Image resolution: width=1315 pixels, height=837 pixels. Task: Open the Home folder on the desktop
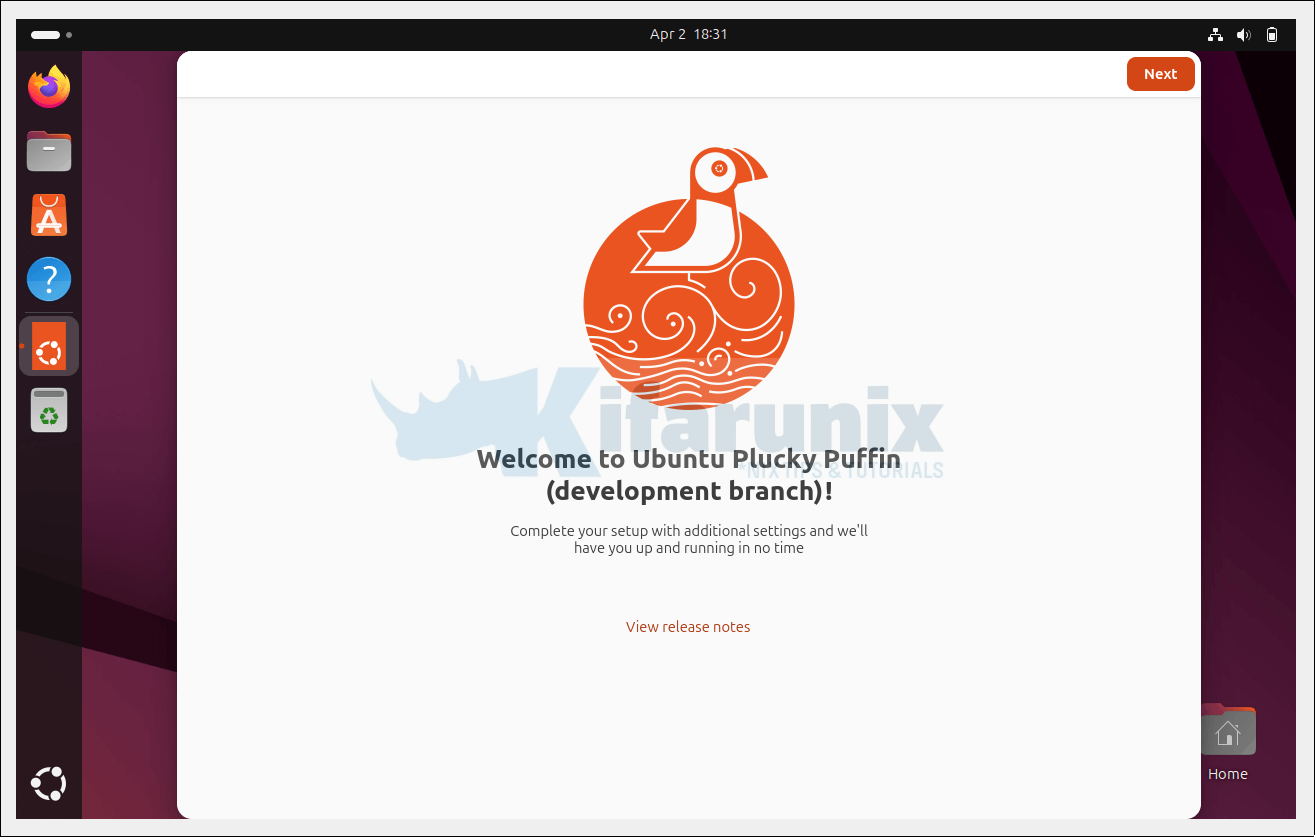[1227, 734]
